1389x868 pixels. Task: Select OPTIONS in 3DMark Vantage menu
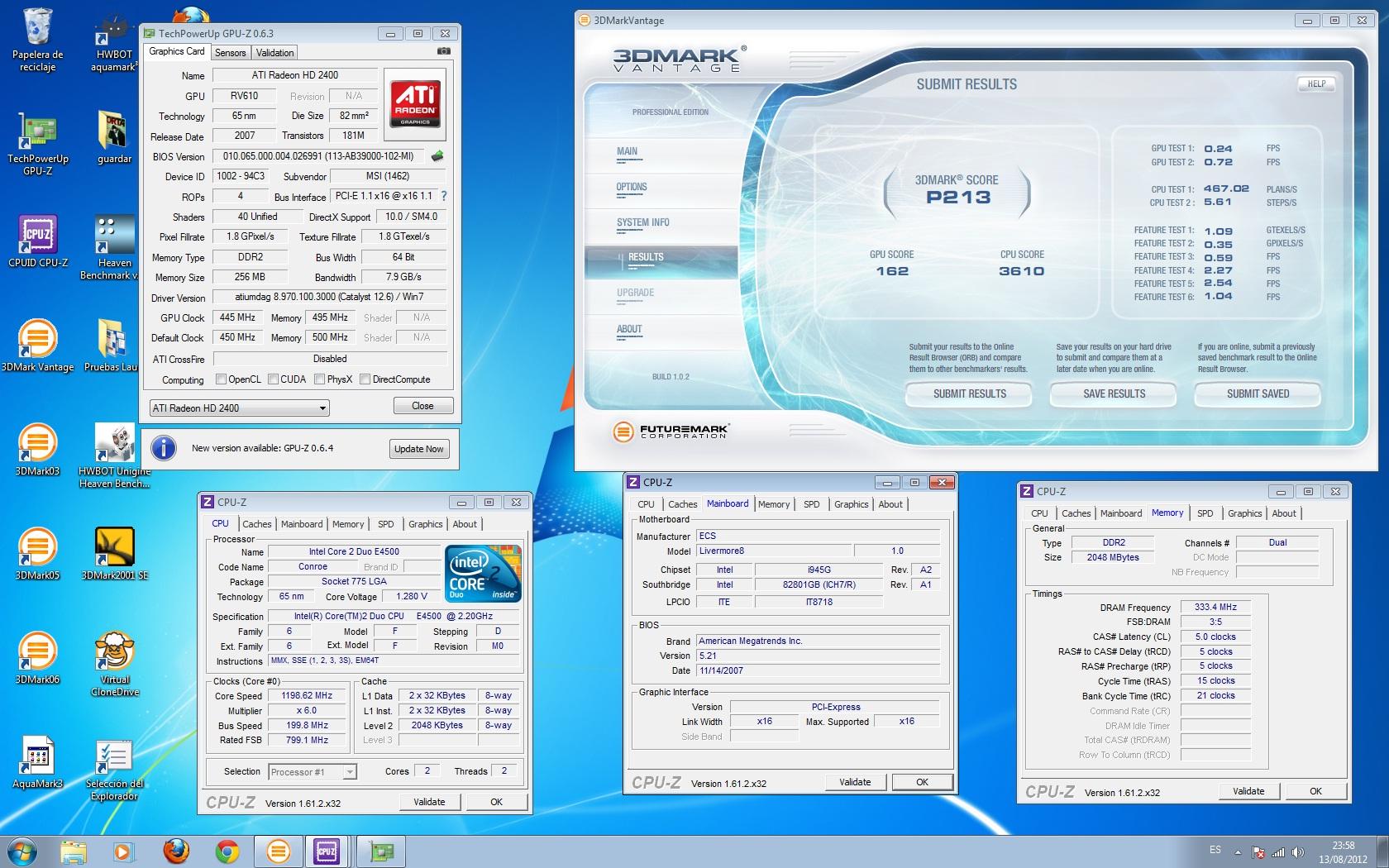[x=631, y=187]
